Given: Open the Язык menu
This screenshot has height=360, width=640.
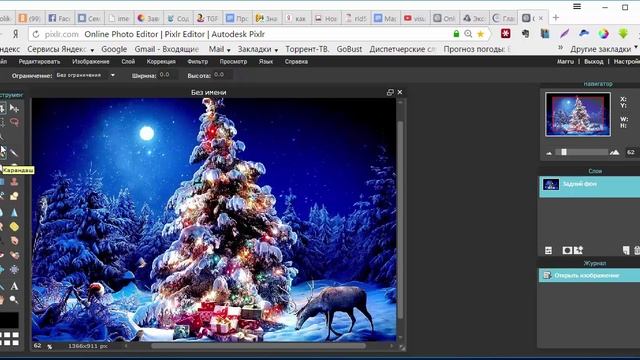Looking at the screenshot, I should tap(266, 62).
